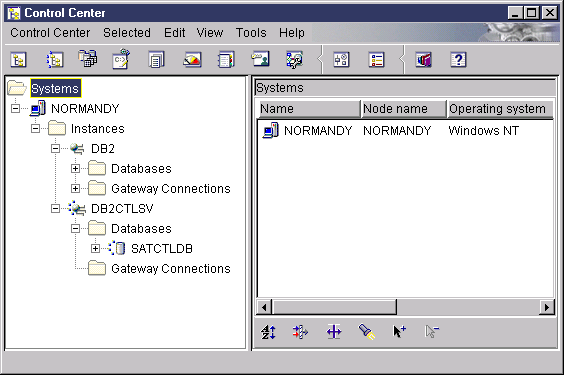Select the Instances tree label
The width and height of the screenshot is (564, 376).
coord(97,128)
